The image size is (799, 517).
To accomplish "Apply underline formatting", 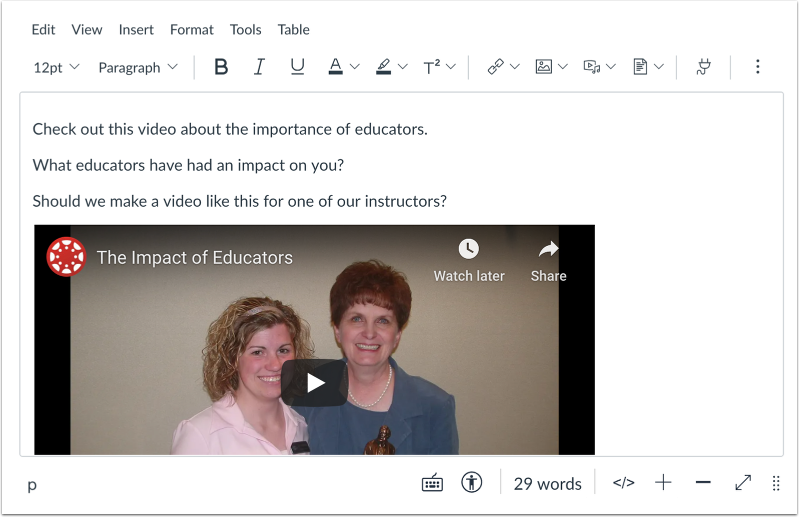I will coord(297,67).
